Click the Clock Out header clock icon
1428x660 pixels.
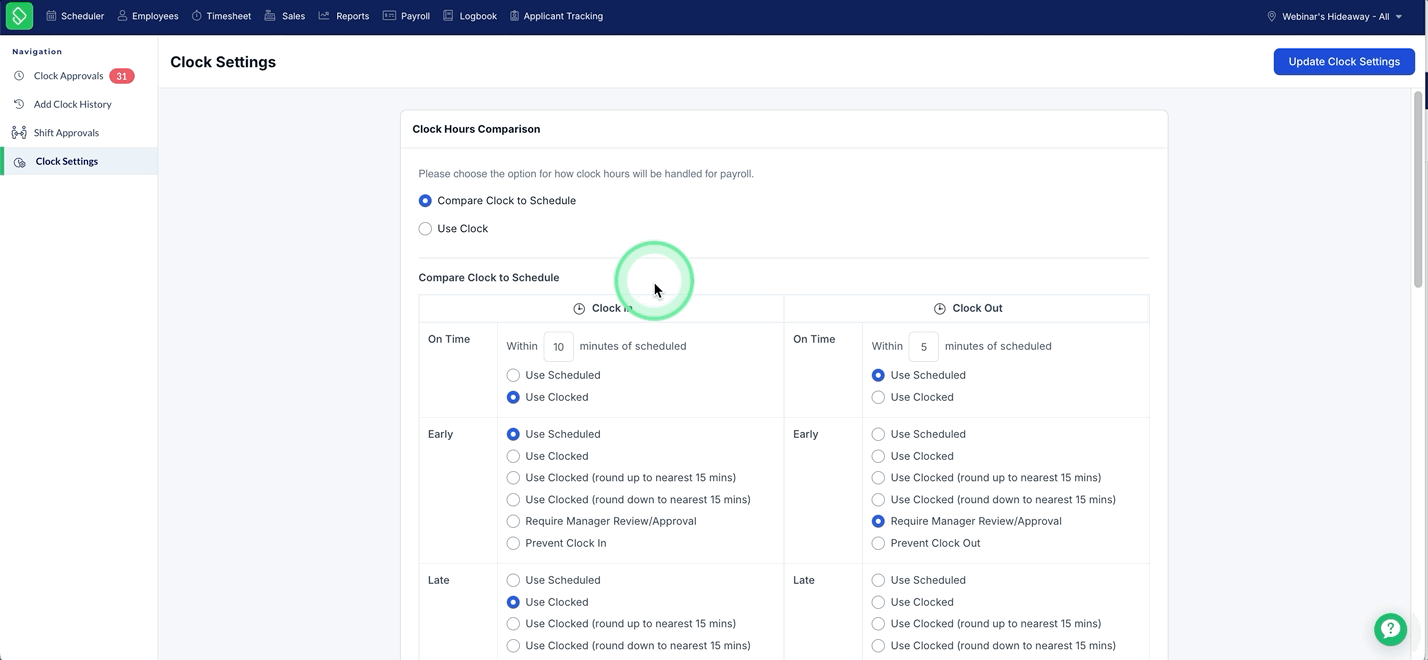click(x=940, y=309)
